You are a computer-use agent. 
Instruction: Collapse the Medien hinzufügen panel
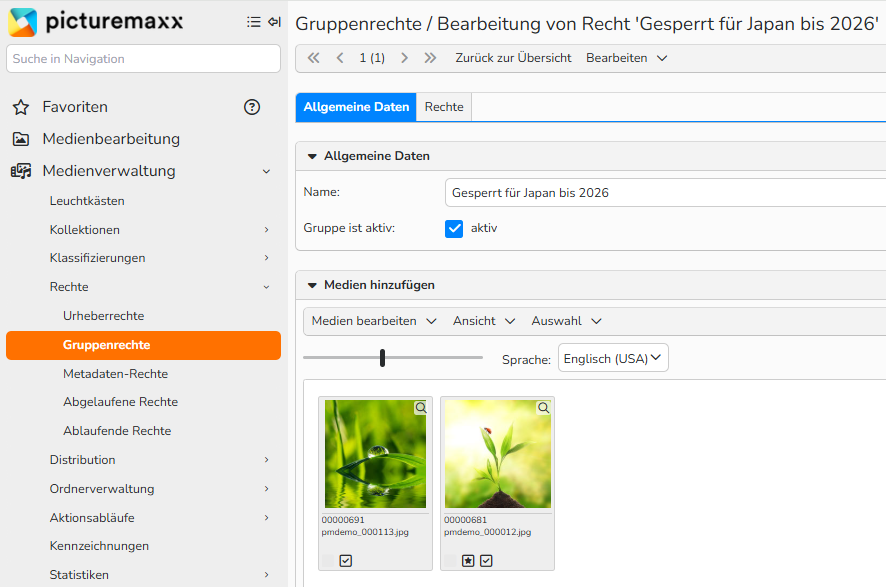tap(312, 285)
